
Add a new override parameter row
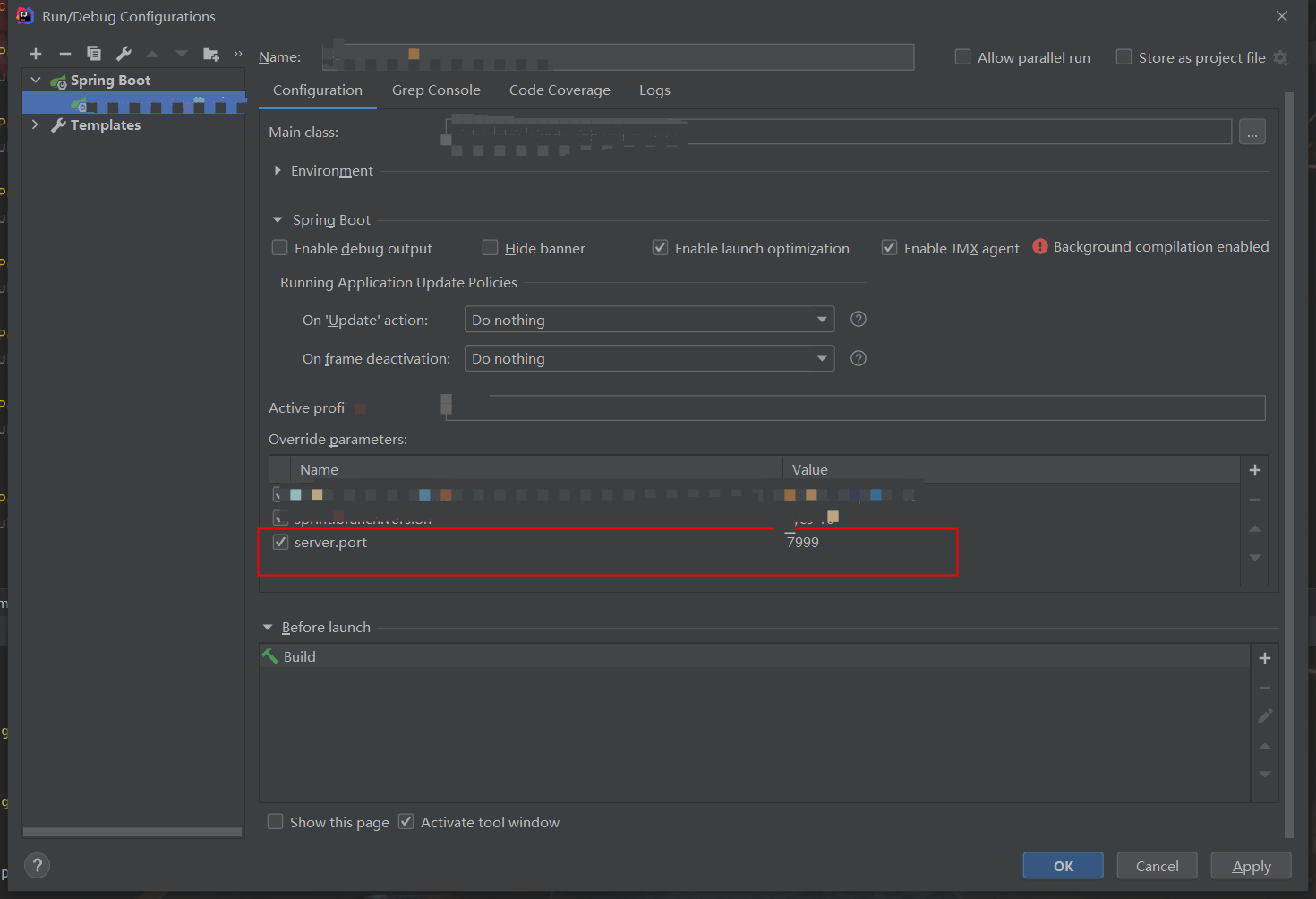1254,468
